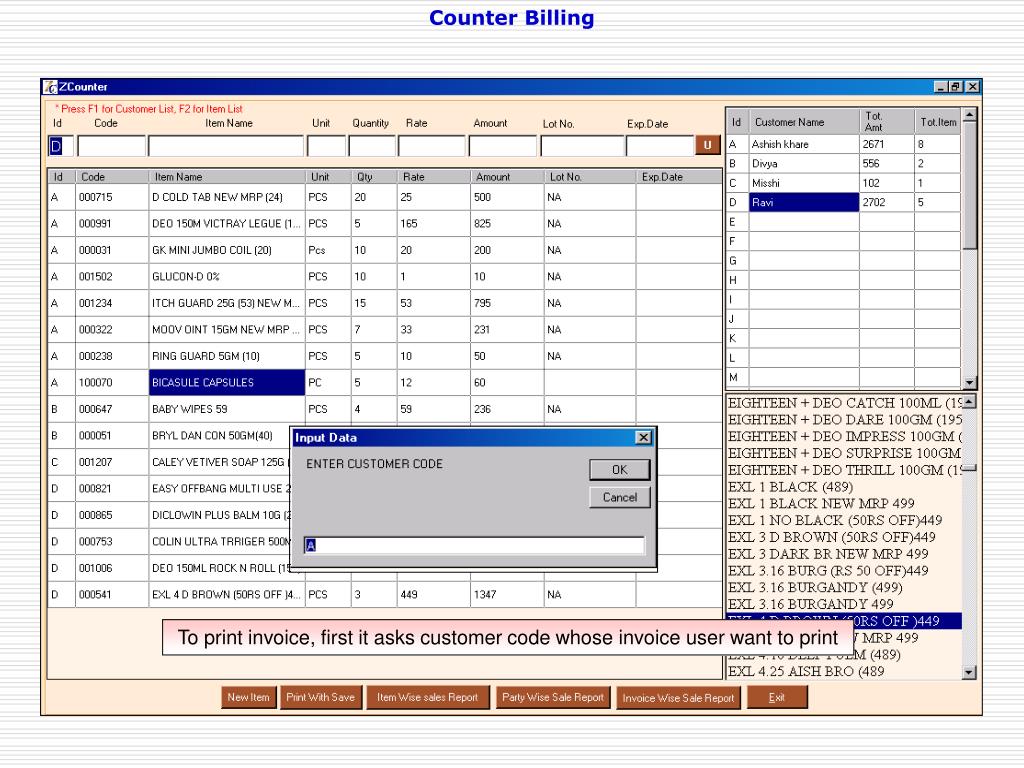Screen dimensions: 1024x768
Task: Select GK MINI JUMBO COIL (20) row
Action: [384, 250]
